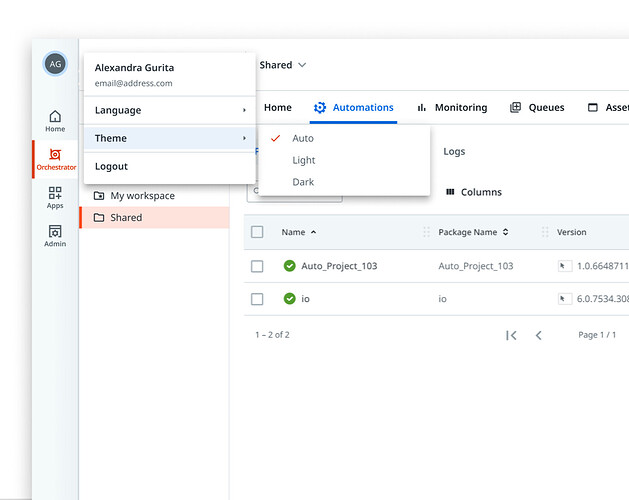The image size is (629, 500).
Task: Click version 1.0.6648711 value
Action: click(603, 266)
